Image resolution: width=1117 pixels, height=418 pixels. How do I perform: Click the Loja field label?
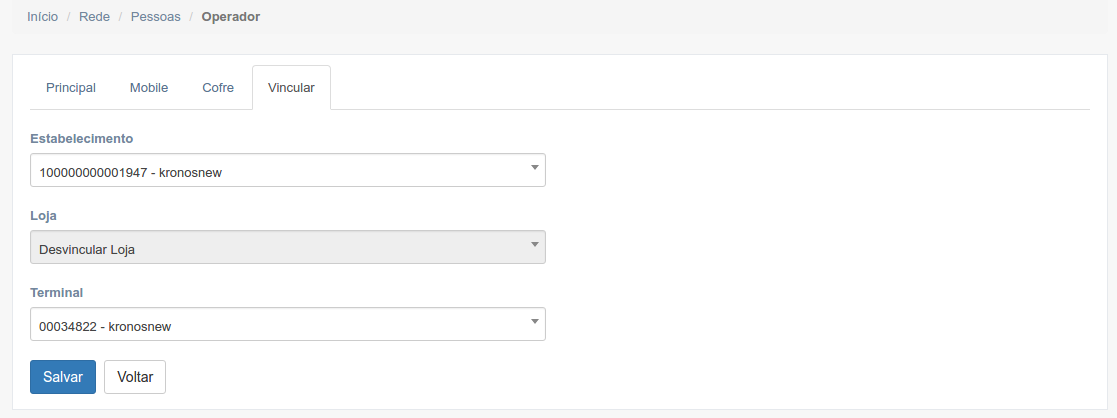[x=43, y=215]
